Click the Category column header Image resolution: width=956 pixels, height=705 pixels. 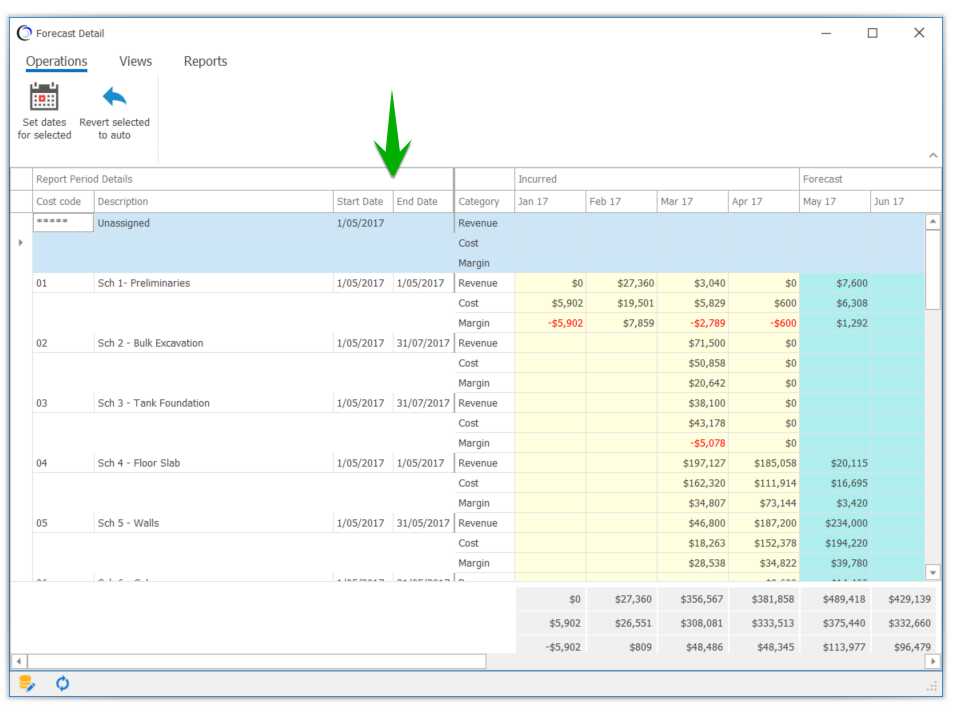coord(484,201)
